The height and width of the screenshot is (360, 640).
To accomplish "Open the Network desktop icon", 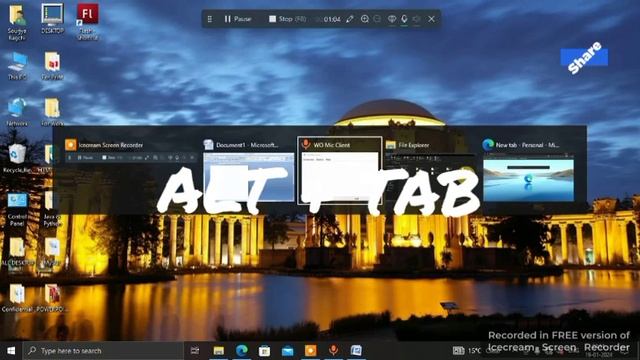I will coord(17,111).
